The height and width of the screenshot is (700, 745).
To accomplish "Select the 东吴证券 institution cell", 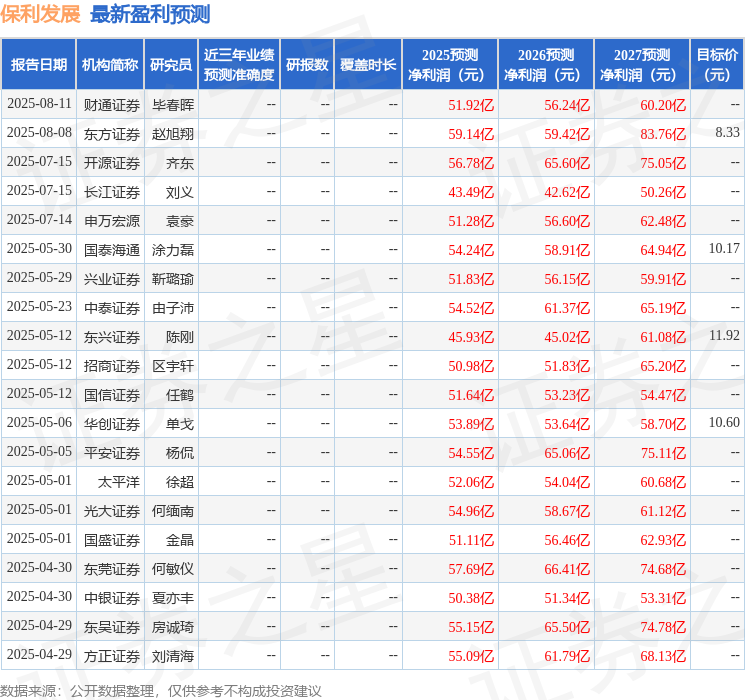I will (x=112, y=627).
